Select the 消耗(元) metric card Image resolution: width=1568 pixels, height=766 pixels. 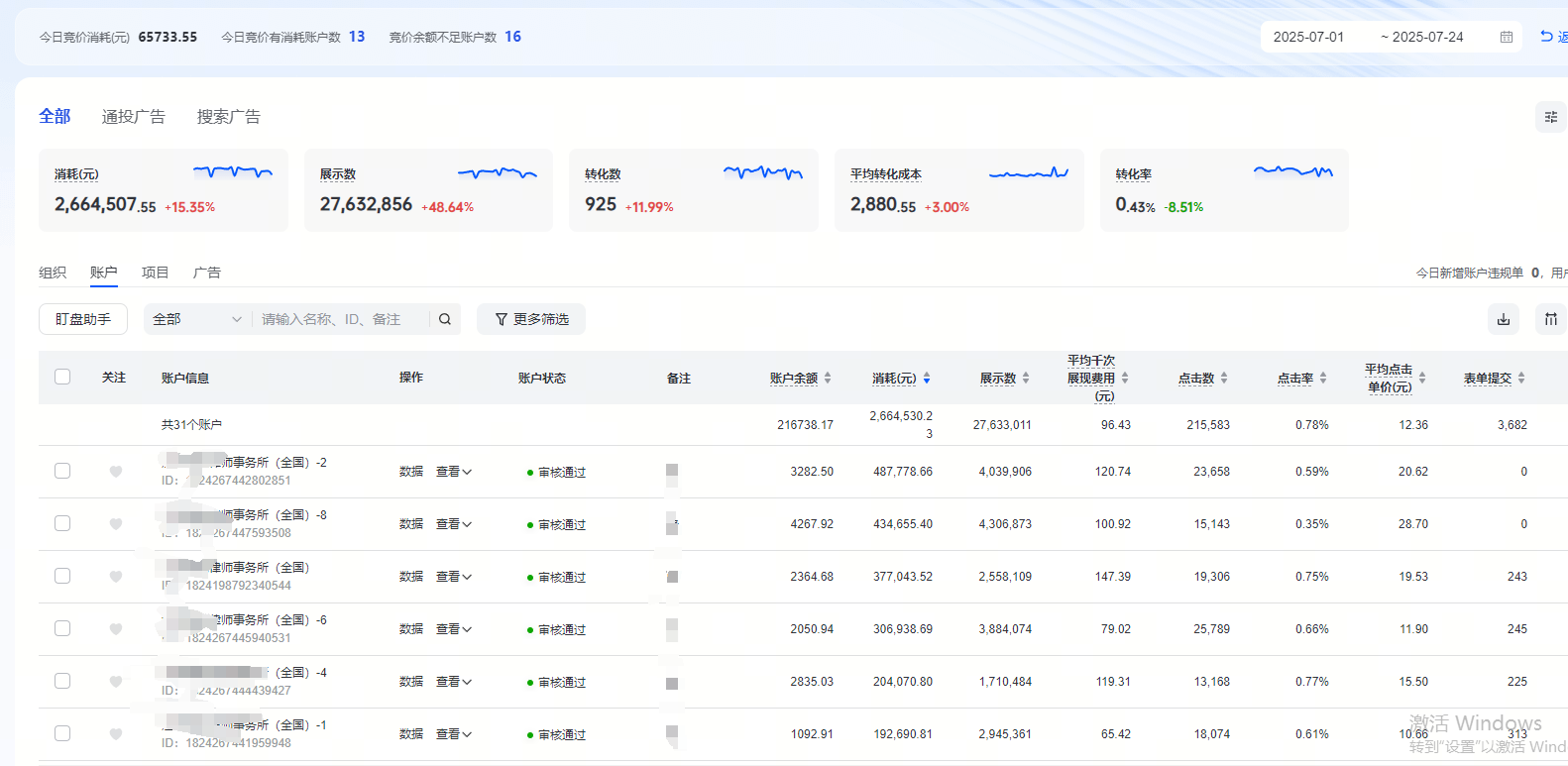click(x=164, y=190)
